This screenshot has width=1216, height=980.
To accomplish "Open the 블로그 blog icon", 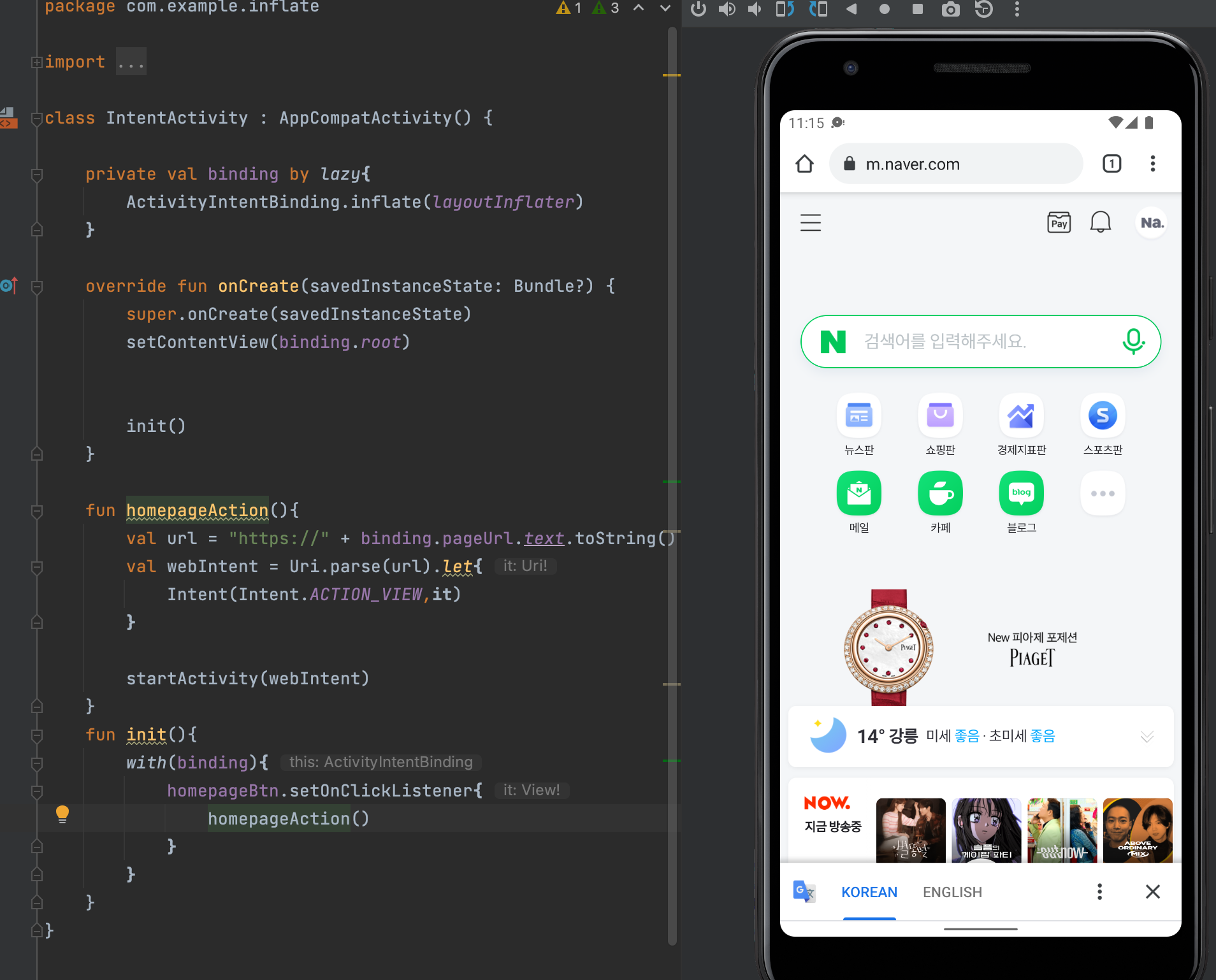I will [x=1022, y=493].
